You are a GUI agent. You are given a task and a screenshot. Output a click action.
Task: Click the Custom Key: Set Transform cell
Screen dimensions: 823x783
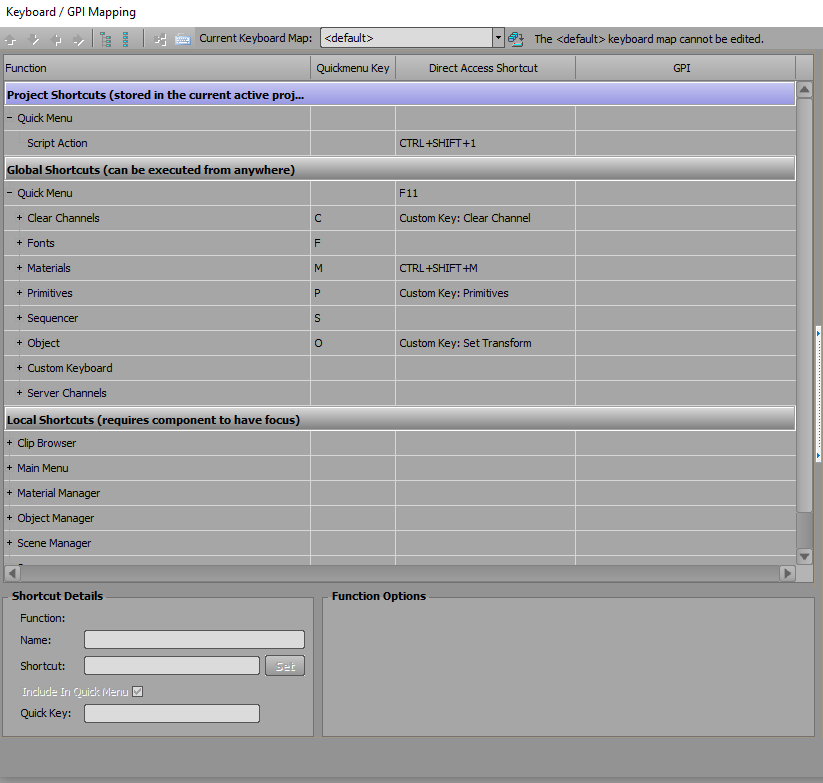485,343
